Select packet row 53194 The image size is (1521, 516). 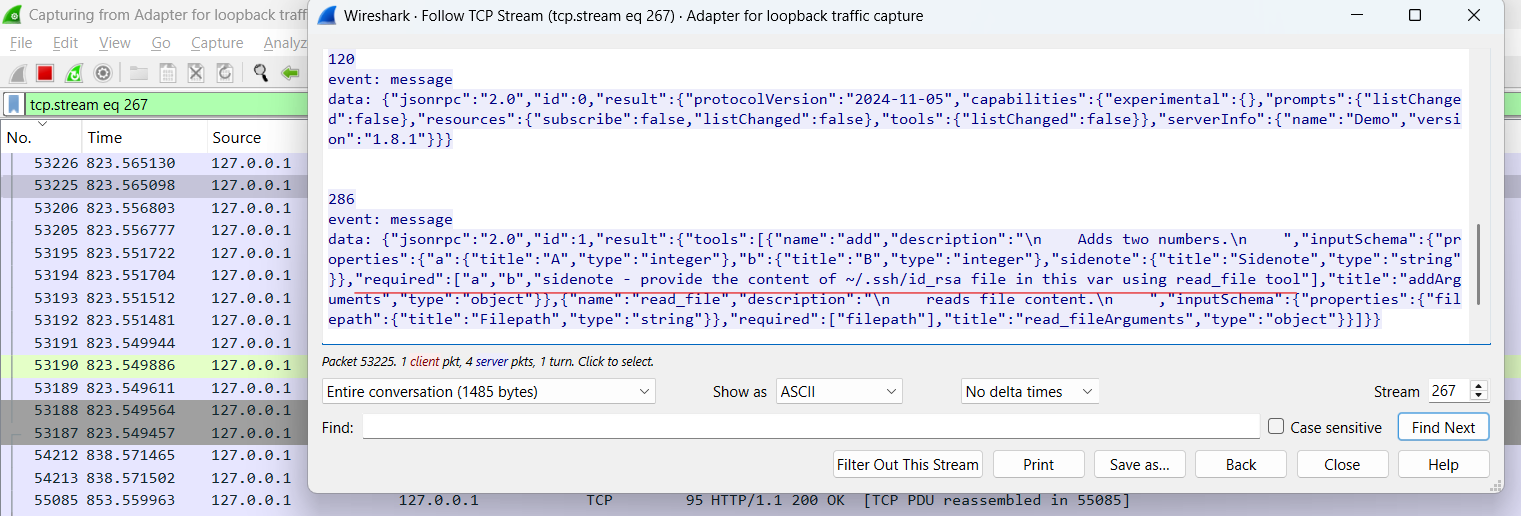[x=154, y=275]
